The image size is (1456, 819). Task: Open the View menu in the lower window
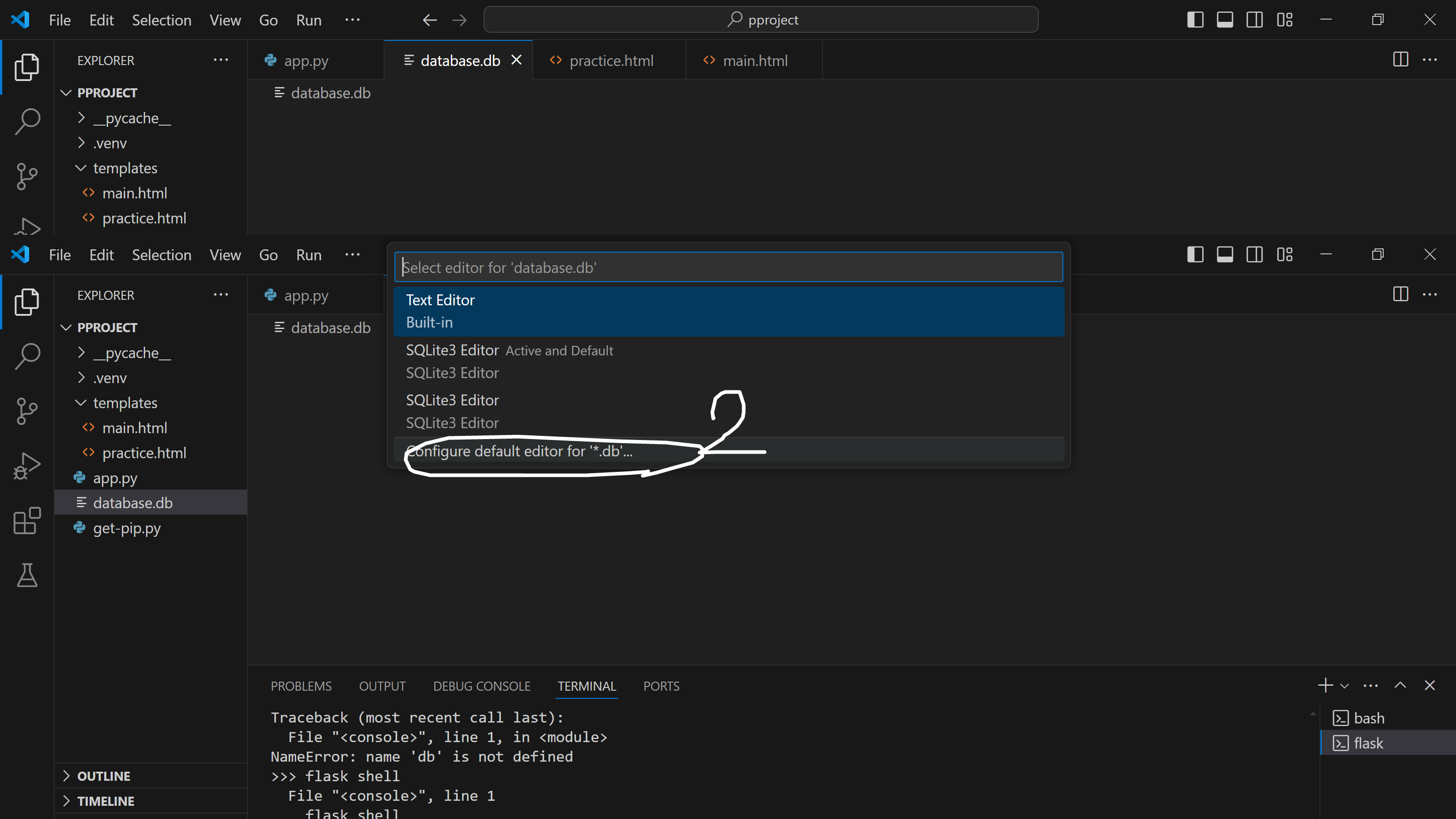coord(226,255)
